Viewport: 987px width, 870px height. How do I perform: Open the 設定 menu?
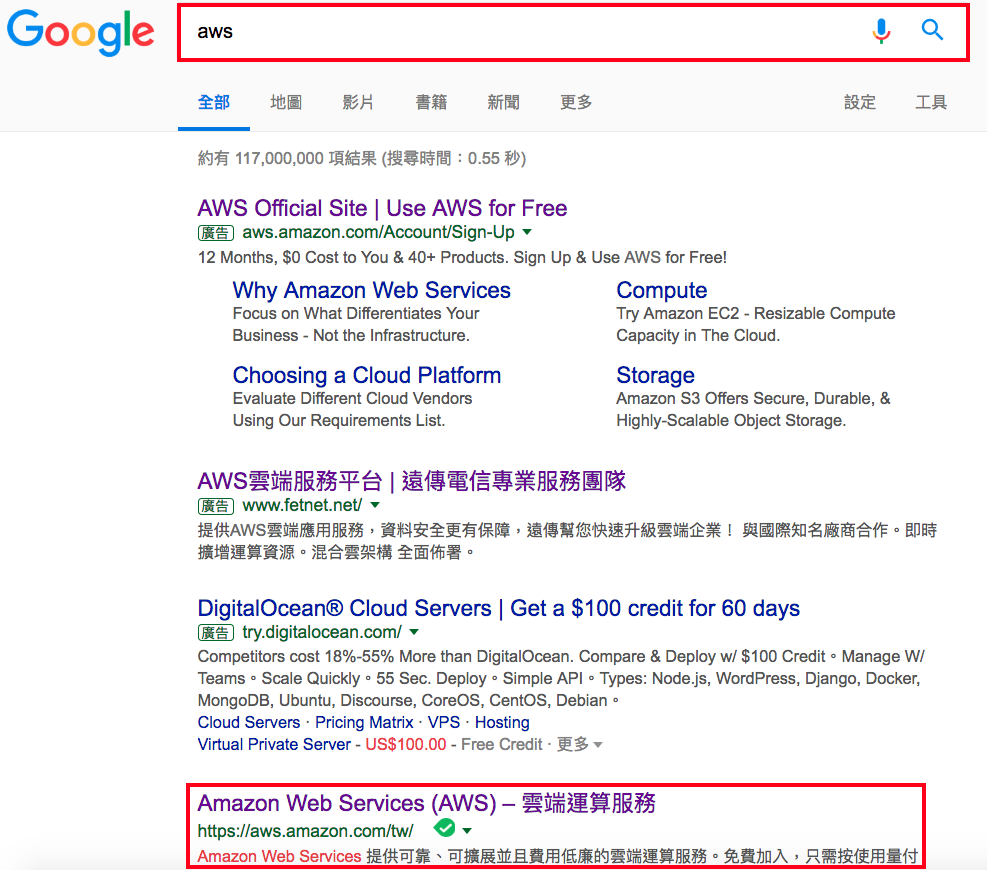tap(860, 102)
